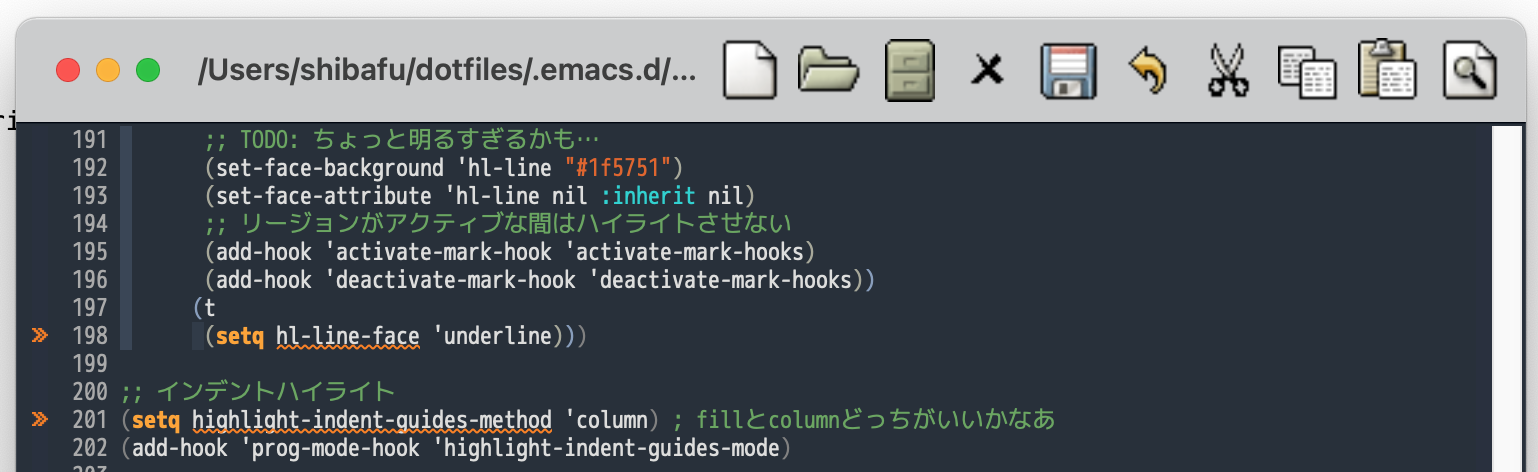Click the warning marker beside line 198

pyautogui.click(x=40, y=336)
